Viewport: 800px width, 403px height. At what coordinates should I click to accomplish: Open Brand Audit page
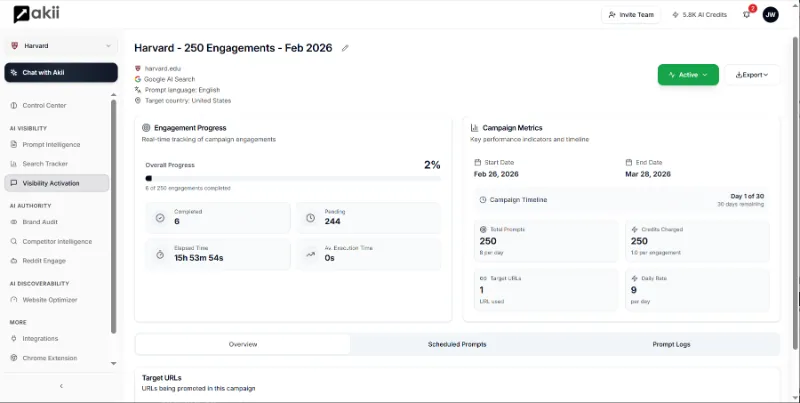click(x=42, y=222)
